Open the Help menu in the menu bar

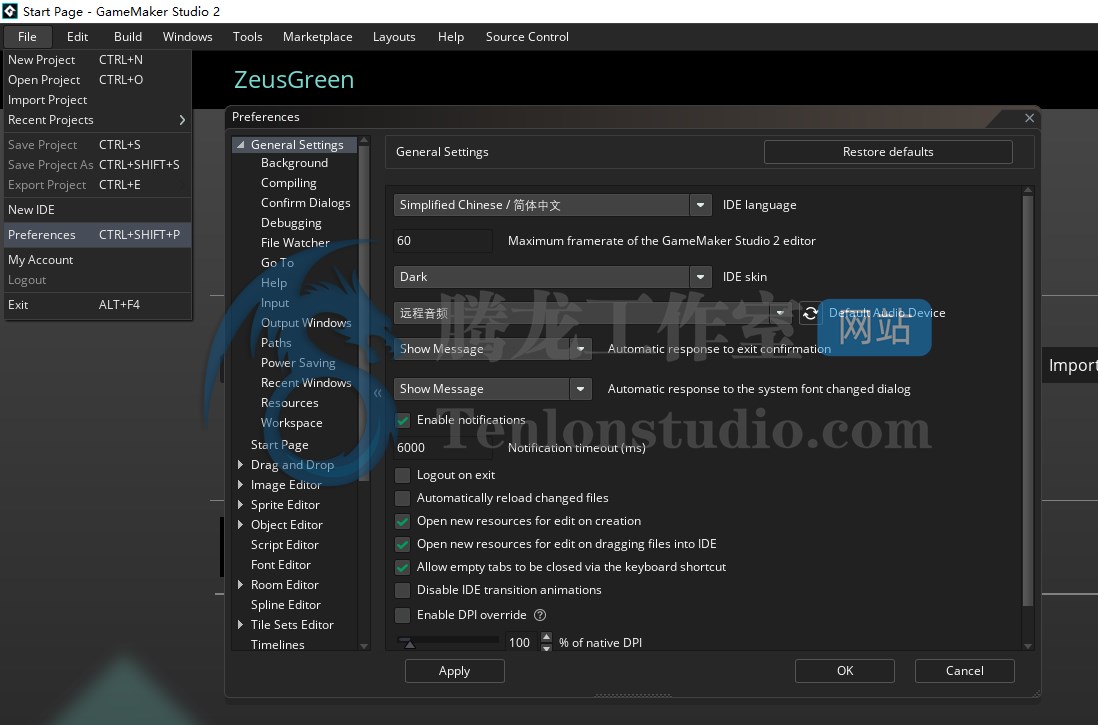click(x=451, y=36)
